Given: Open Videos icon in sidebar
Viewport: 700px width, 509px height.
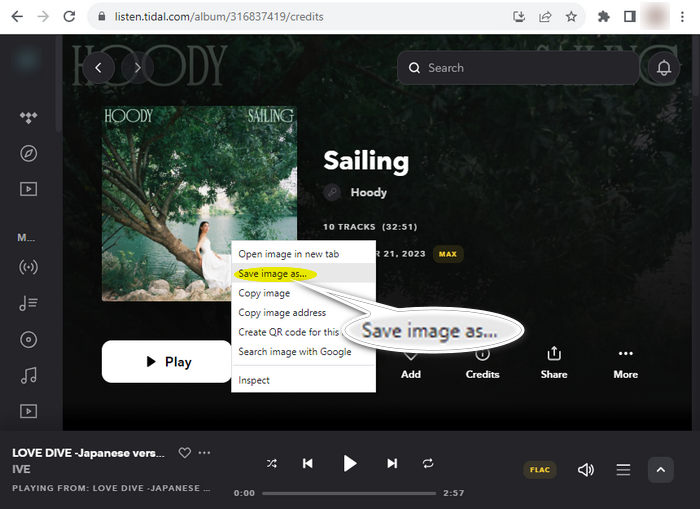Looking at the screenshot, I should point(29,189).
